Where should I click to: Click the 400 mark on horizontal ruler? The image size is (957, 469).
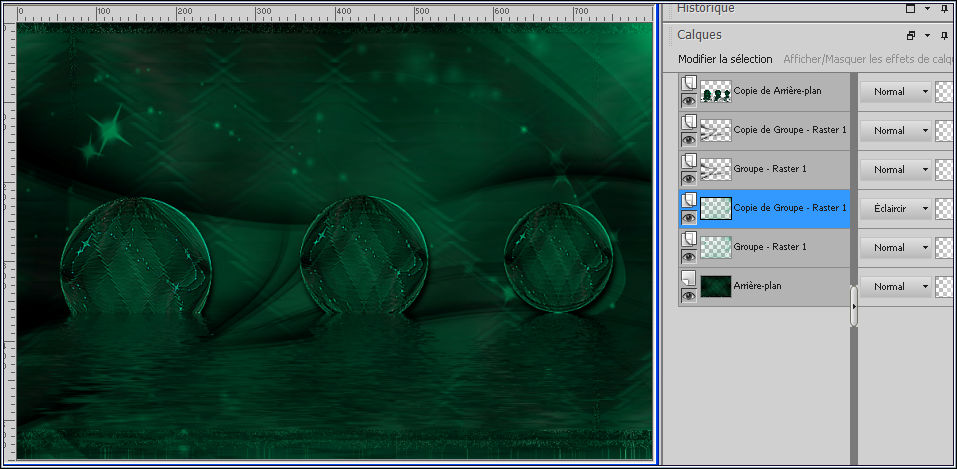tap(343, 12)
